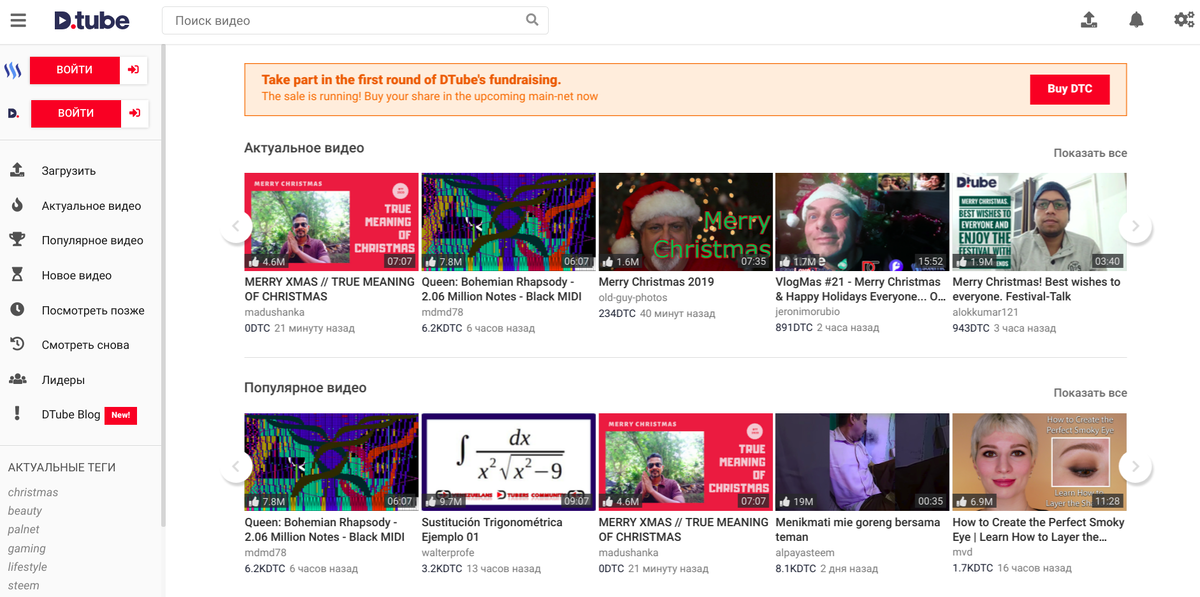Image resolution: width=1200 pixels, height=597 pixels.
Task: Open the hamburger menu icon
Action: point(18,20)
